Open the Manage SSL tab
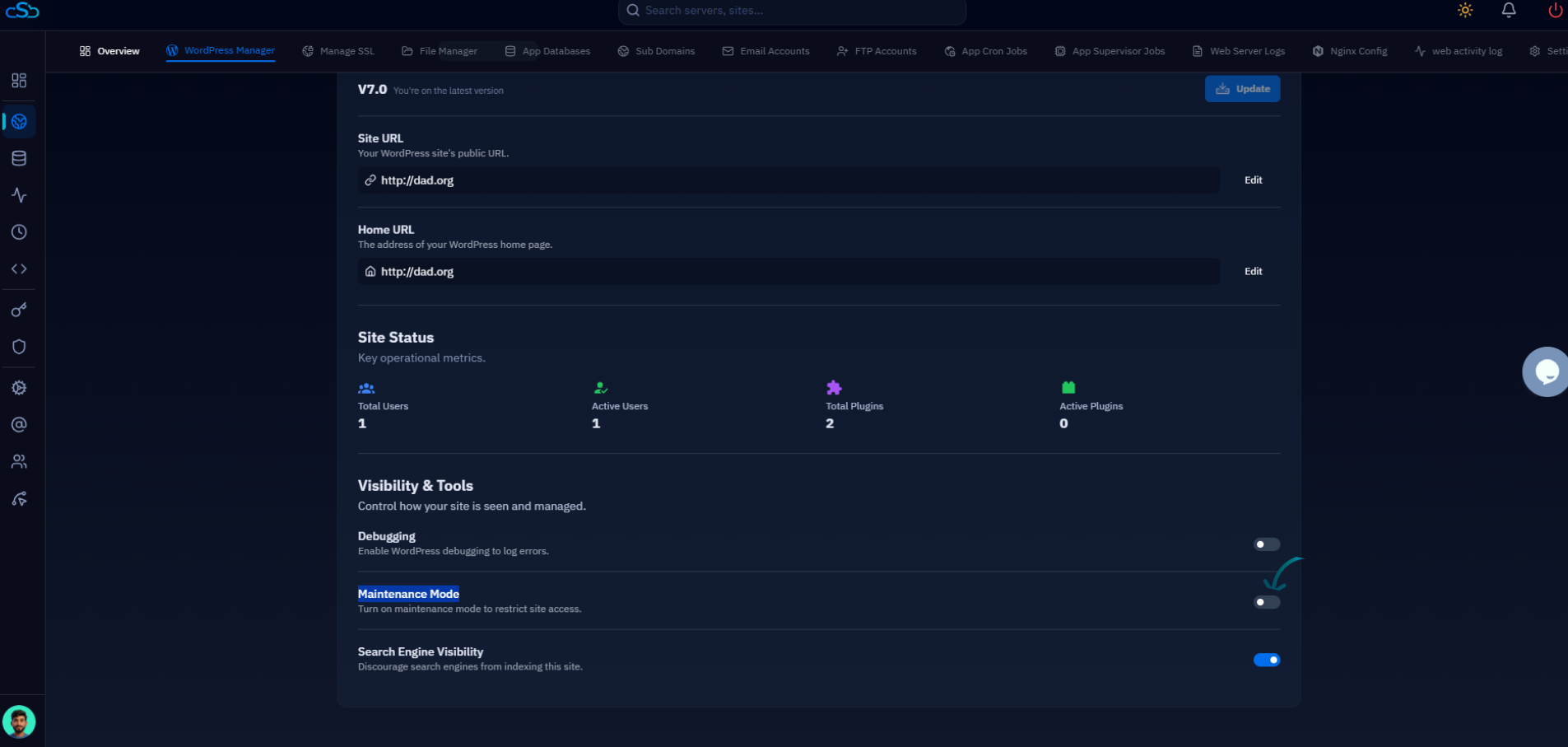 coord(338,51)
